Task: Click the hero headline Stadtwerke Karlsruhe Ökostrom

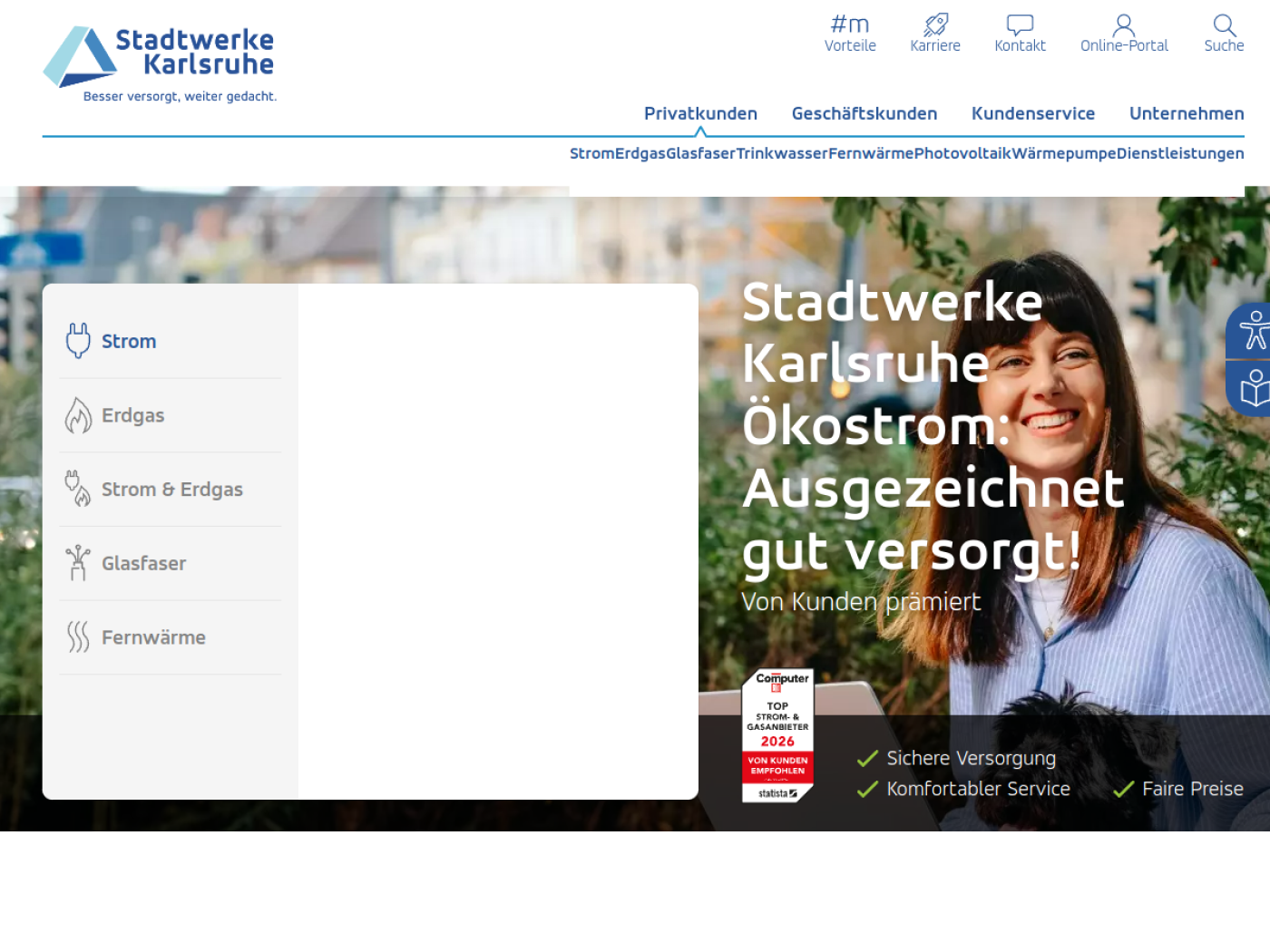Action: (933, 426)
